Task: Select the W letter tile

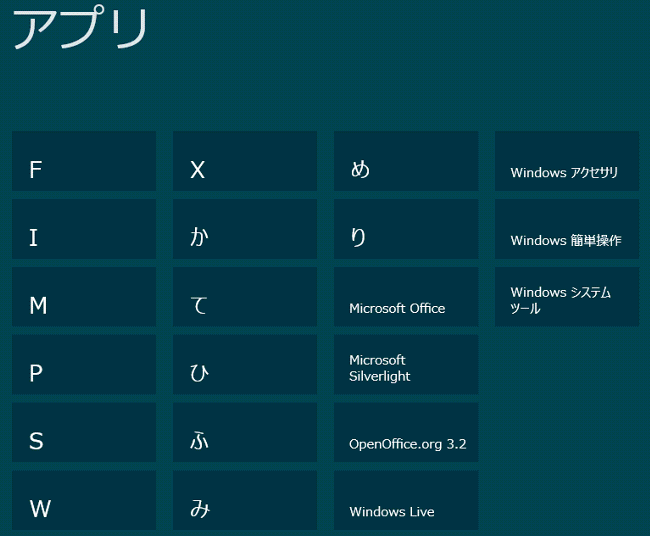Action: tap(84, 500)
